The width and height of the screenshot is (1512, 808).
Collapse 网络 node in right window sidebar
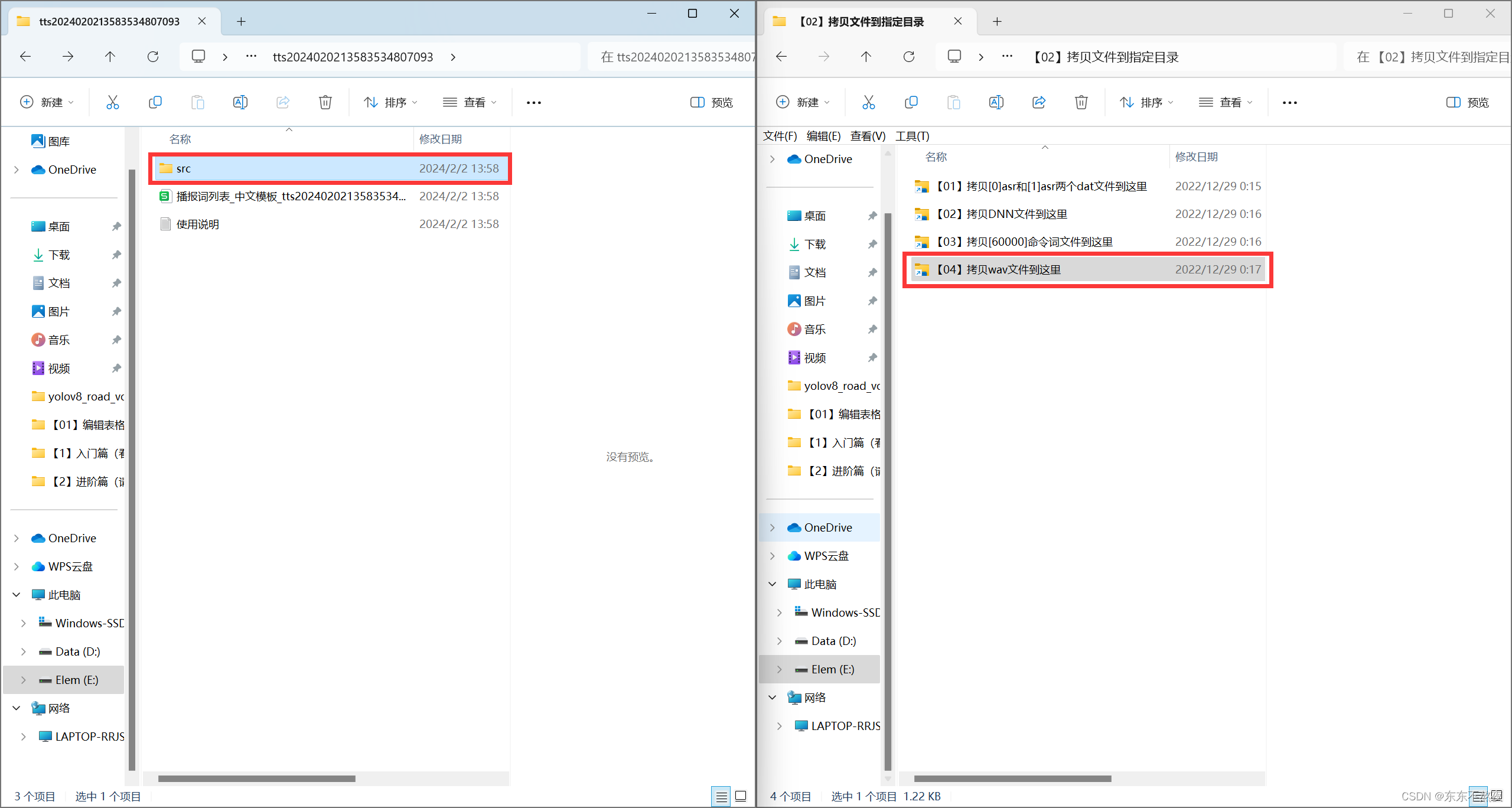point(773,698)
